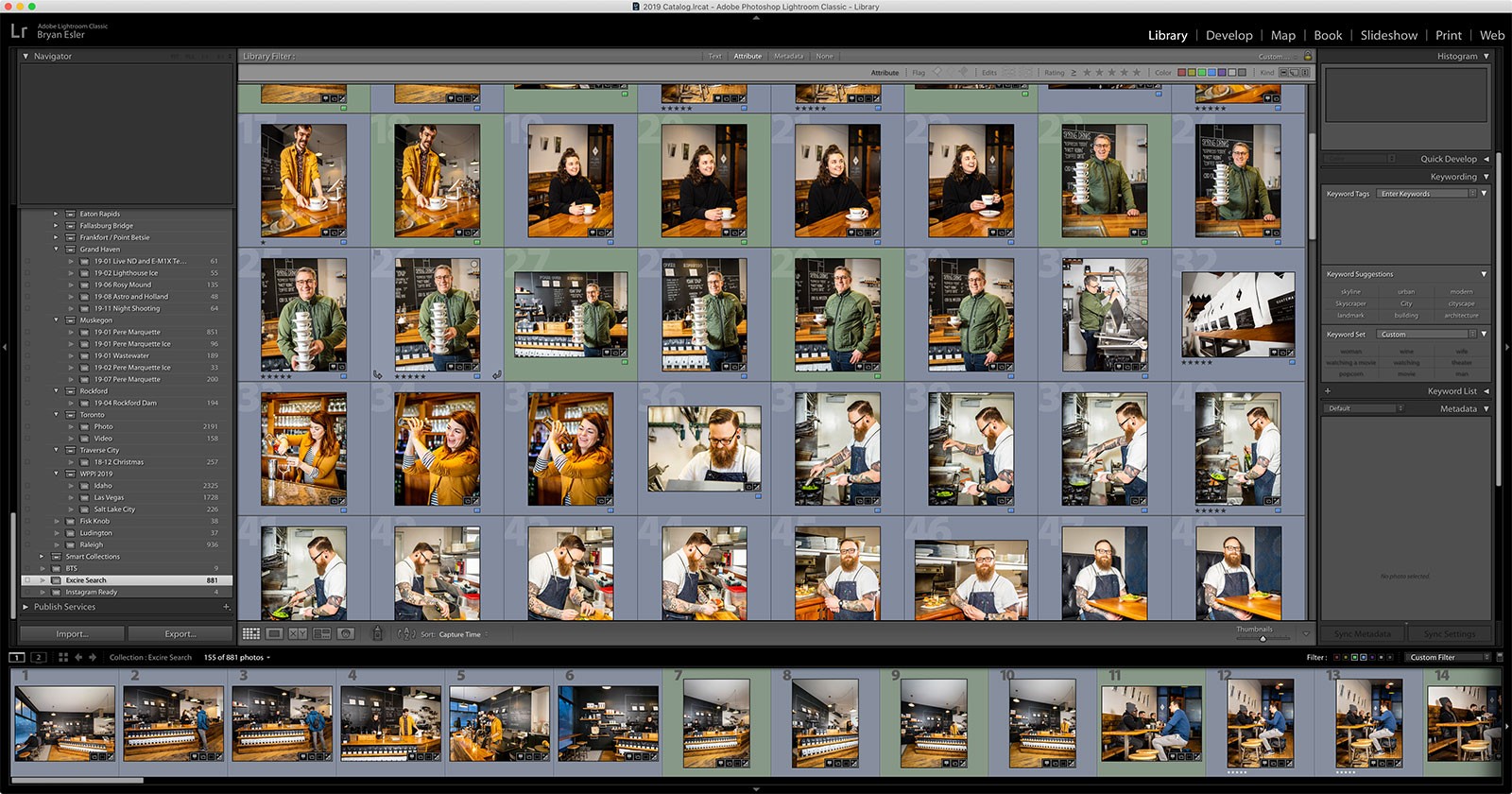
Task: Open People view icon in toolbar
Action: tap(346, 634)
